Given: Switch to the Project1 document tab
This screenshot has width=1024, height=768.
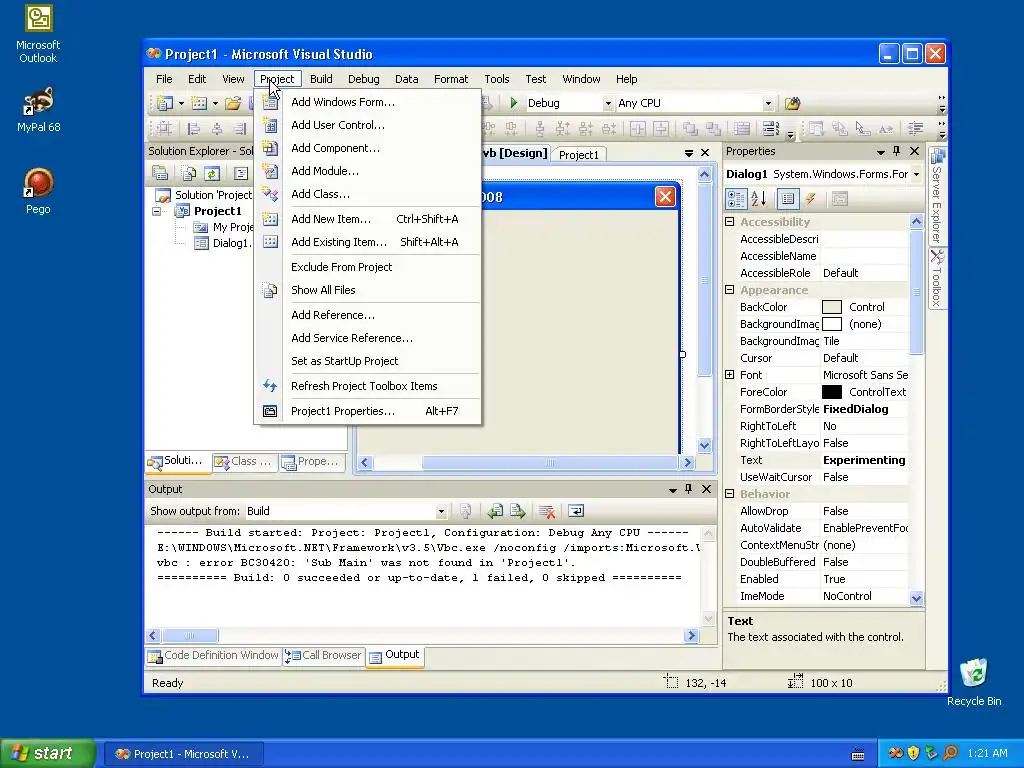Looking at the screenshot, I should click(x=579, y=155).
